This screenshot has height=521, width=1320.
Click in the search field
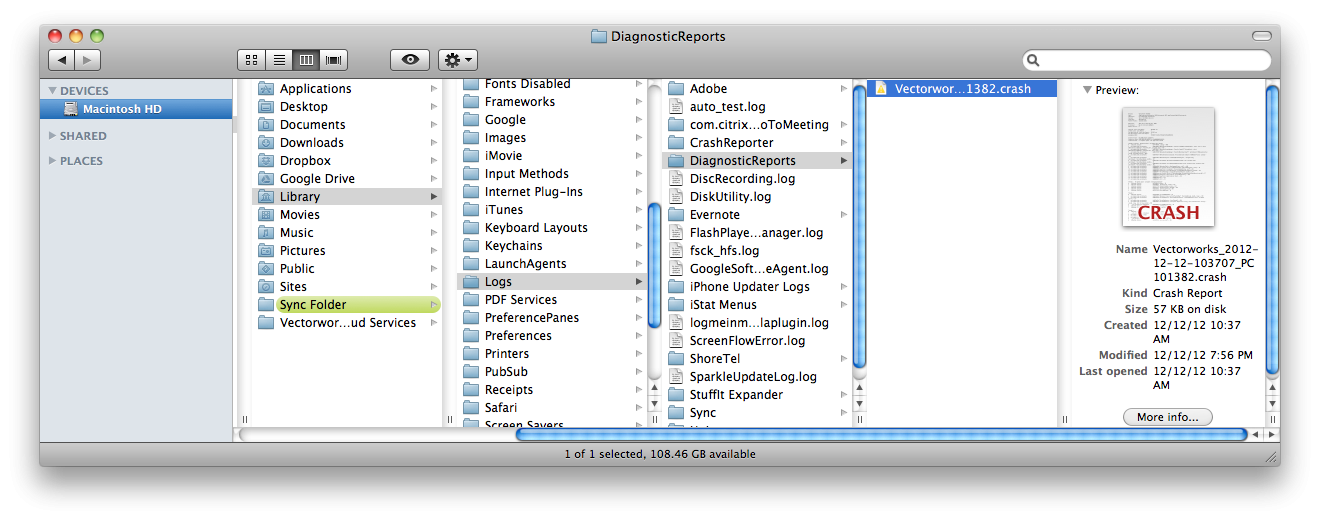1150,61
